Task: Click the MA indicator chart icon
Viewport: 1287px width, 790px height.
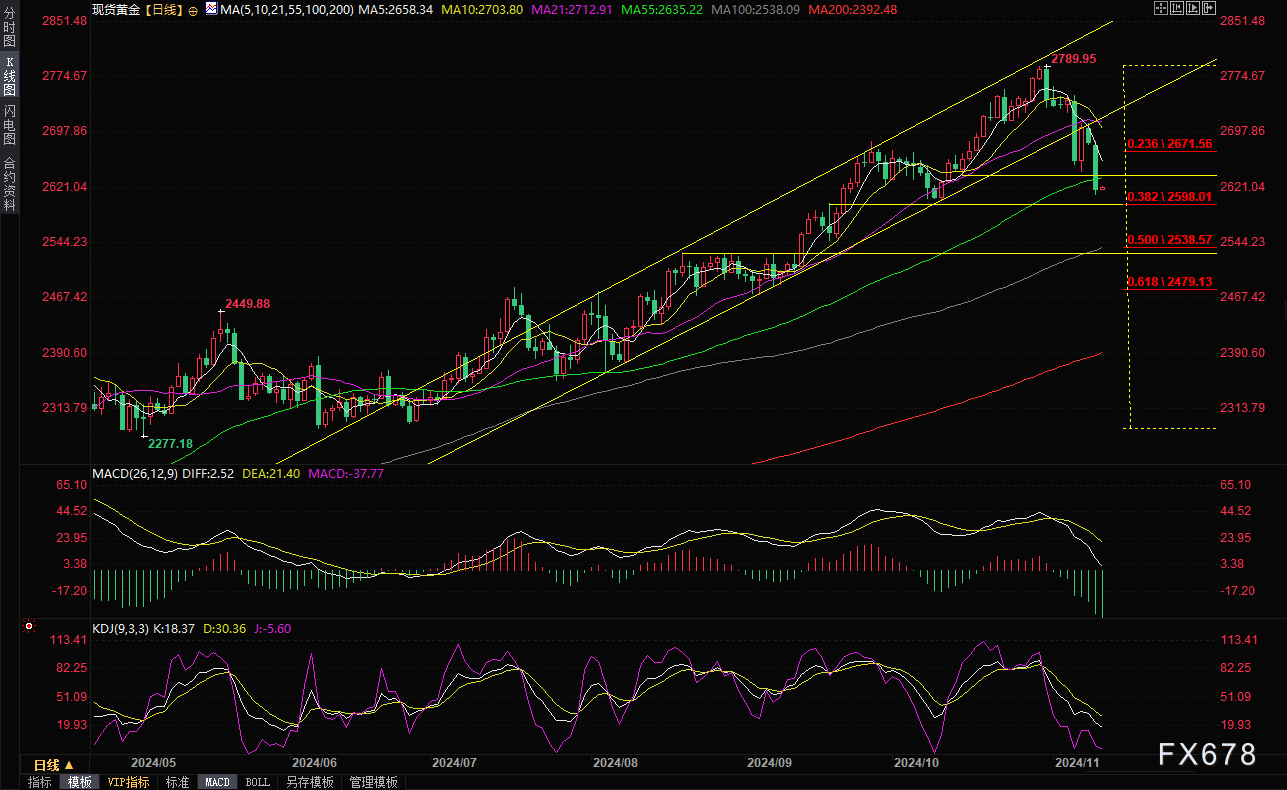Action: click(x=211, y=8)
